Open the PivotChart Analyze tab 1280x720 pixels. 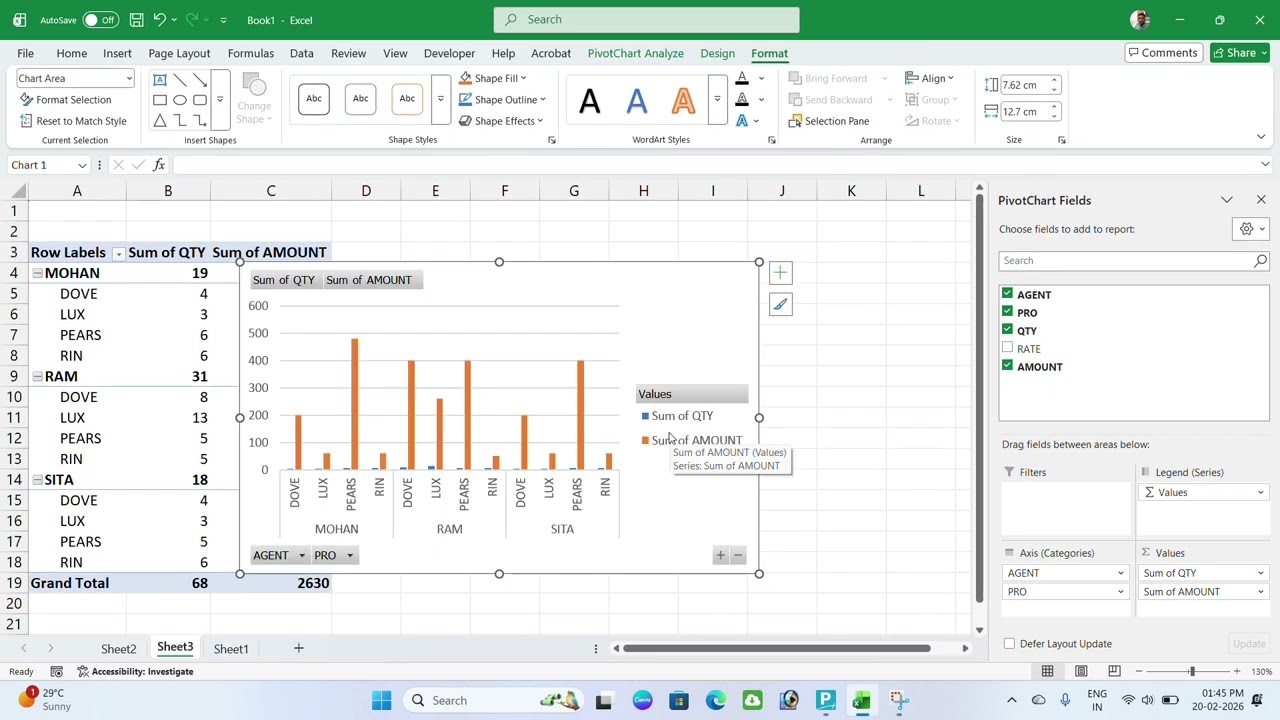636,53
